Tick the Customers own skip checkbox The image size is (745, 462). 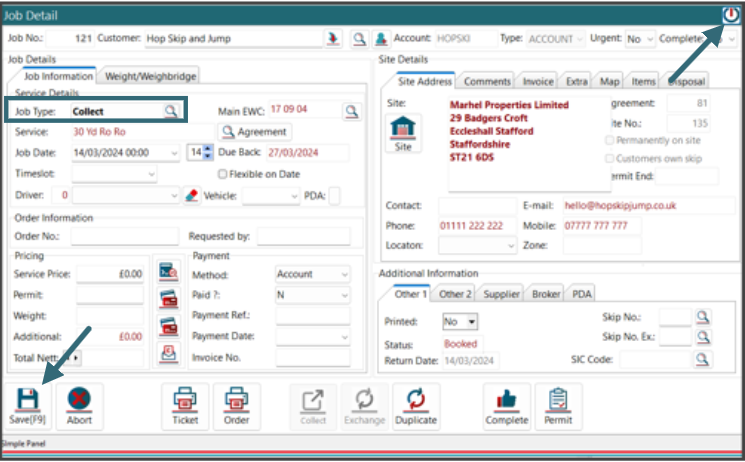click(609, 158)
